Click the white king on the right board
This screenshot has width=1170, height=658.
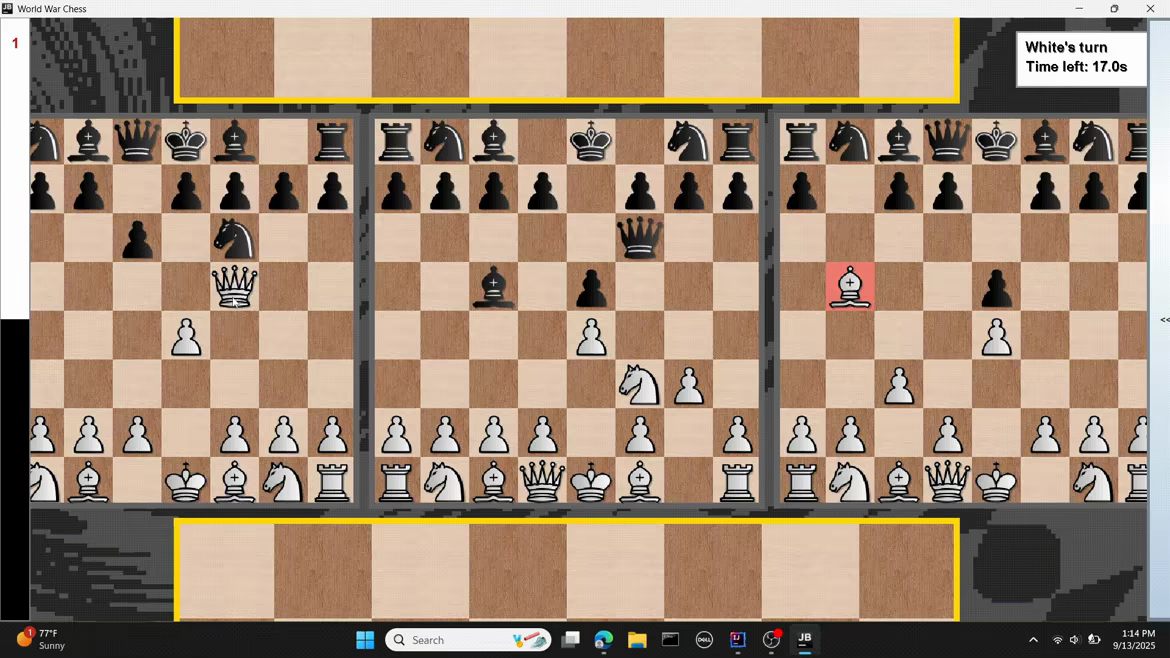(x=996, y=482)
